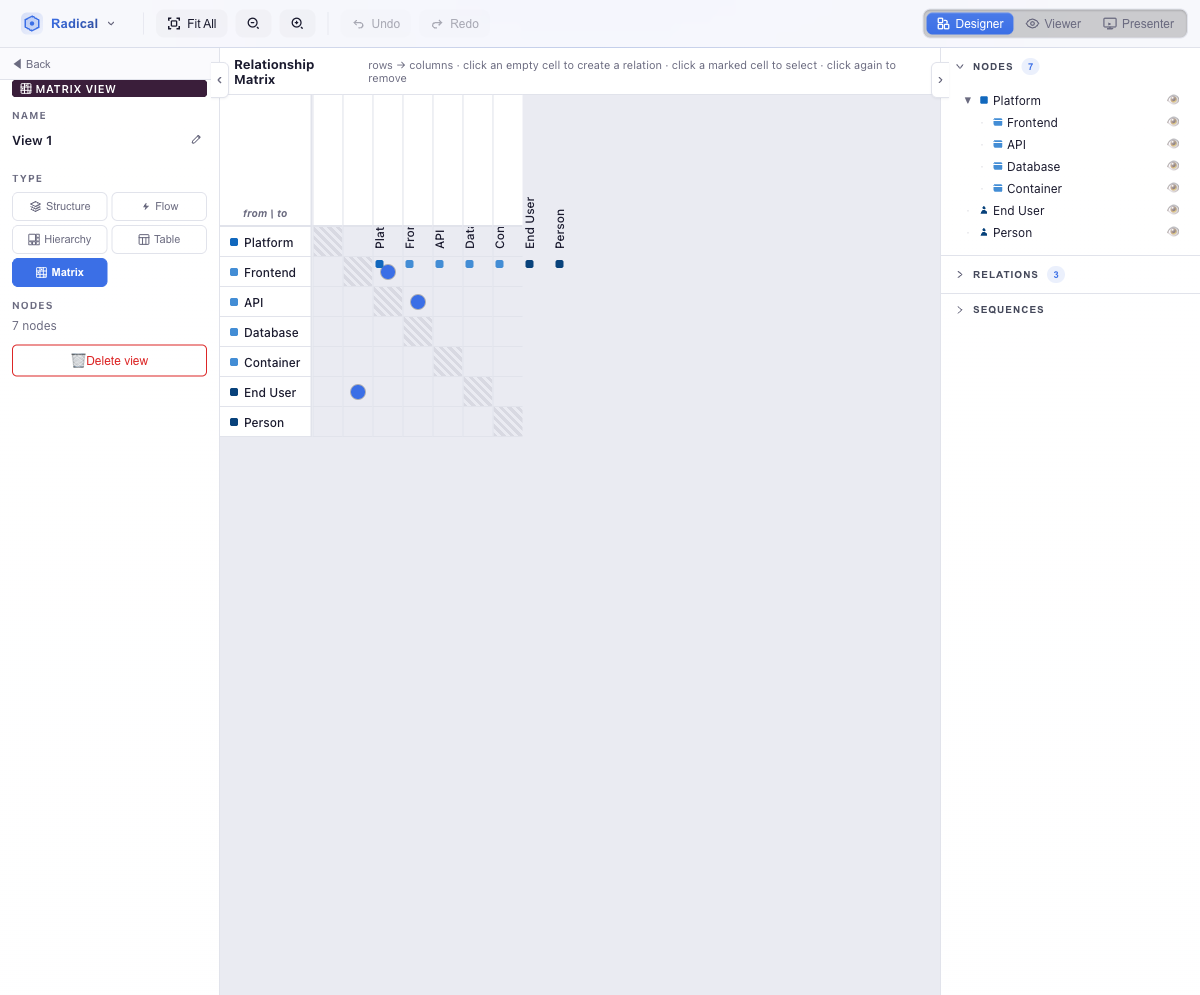Collapse the Nodes section
The height and width of the screenshot is (995, 1200).
(x=960, y=67)
